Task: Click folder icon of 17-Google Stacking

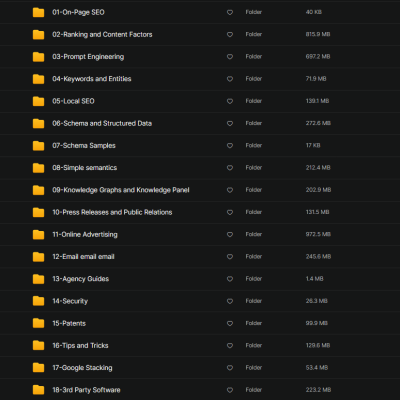Action: point(38,368)
